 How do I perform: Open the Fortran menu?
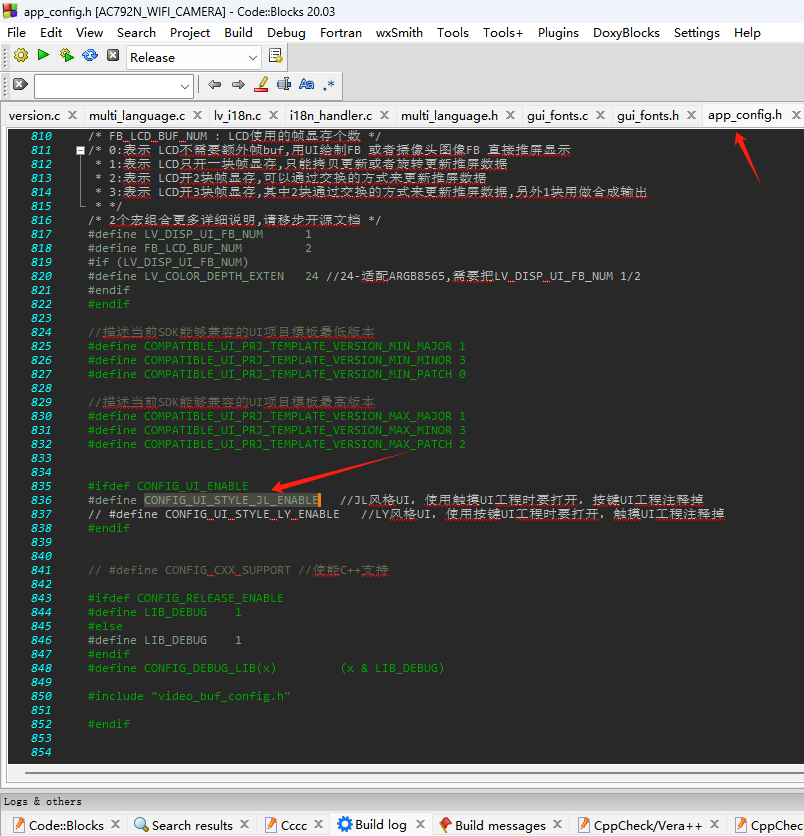341,33
